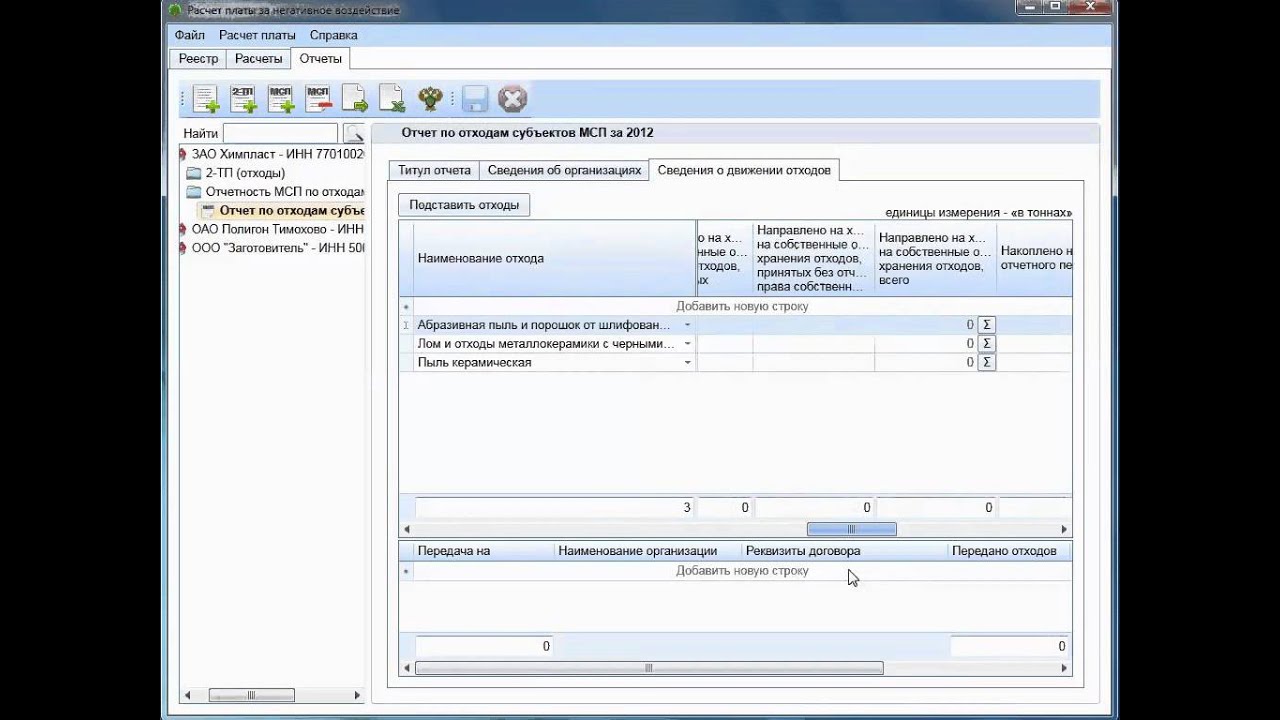Image resolution: width=1280 pixels, height=720 pixels.
Task: Switch to the Расчеты tab
Action: pos(258,59)
